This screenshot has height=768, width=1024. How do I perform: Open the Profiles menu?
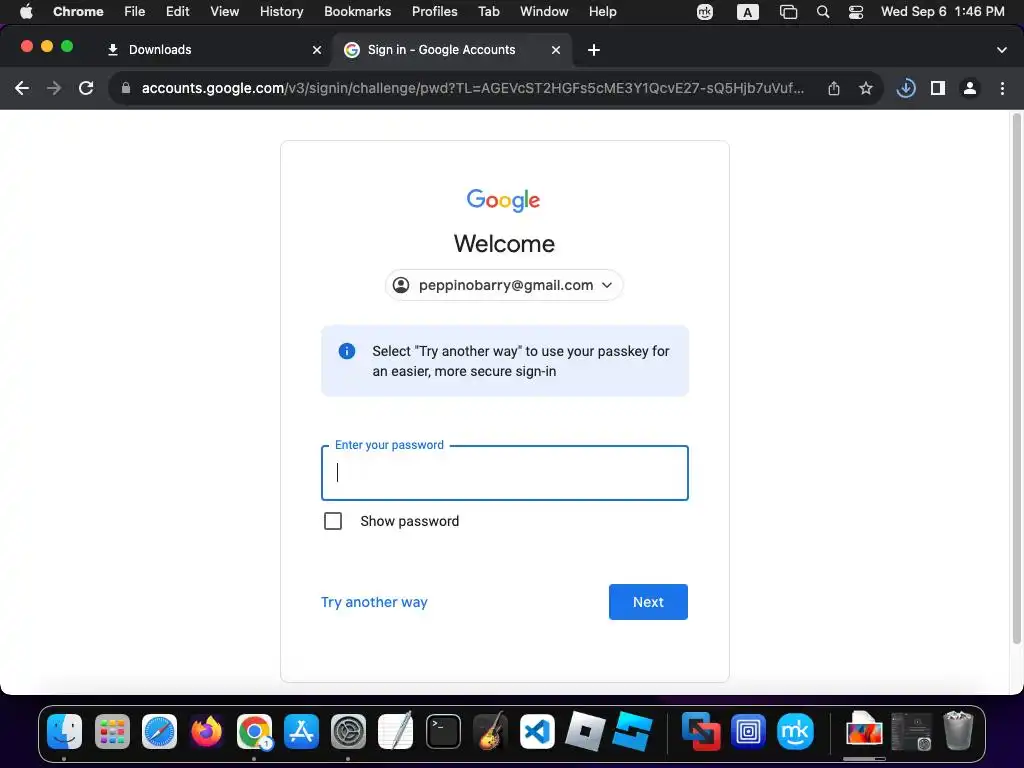(x=434, y=12)
